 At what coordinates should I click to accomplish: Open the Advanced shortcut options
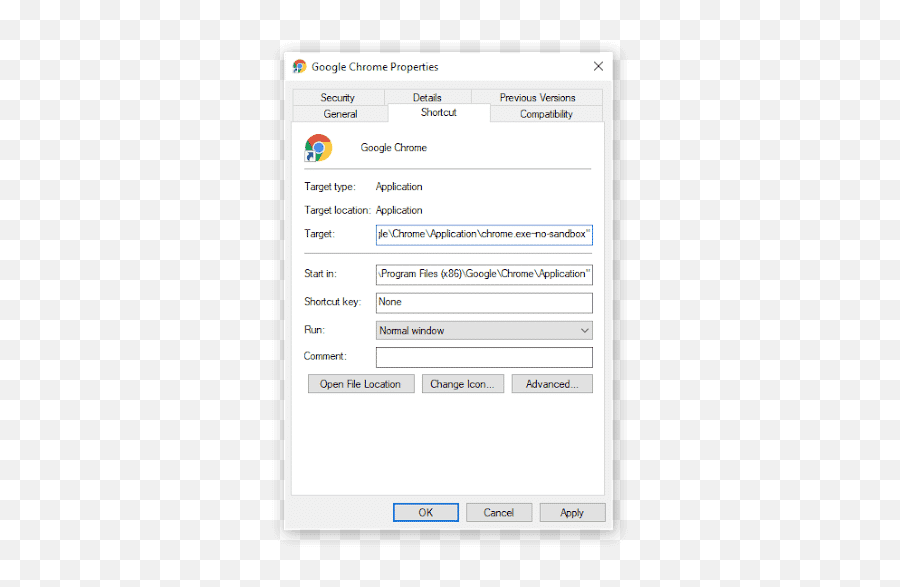click(551, 383)
